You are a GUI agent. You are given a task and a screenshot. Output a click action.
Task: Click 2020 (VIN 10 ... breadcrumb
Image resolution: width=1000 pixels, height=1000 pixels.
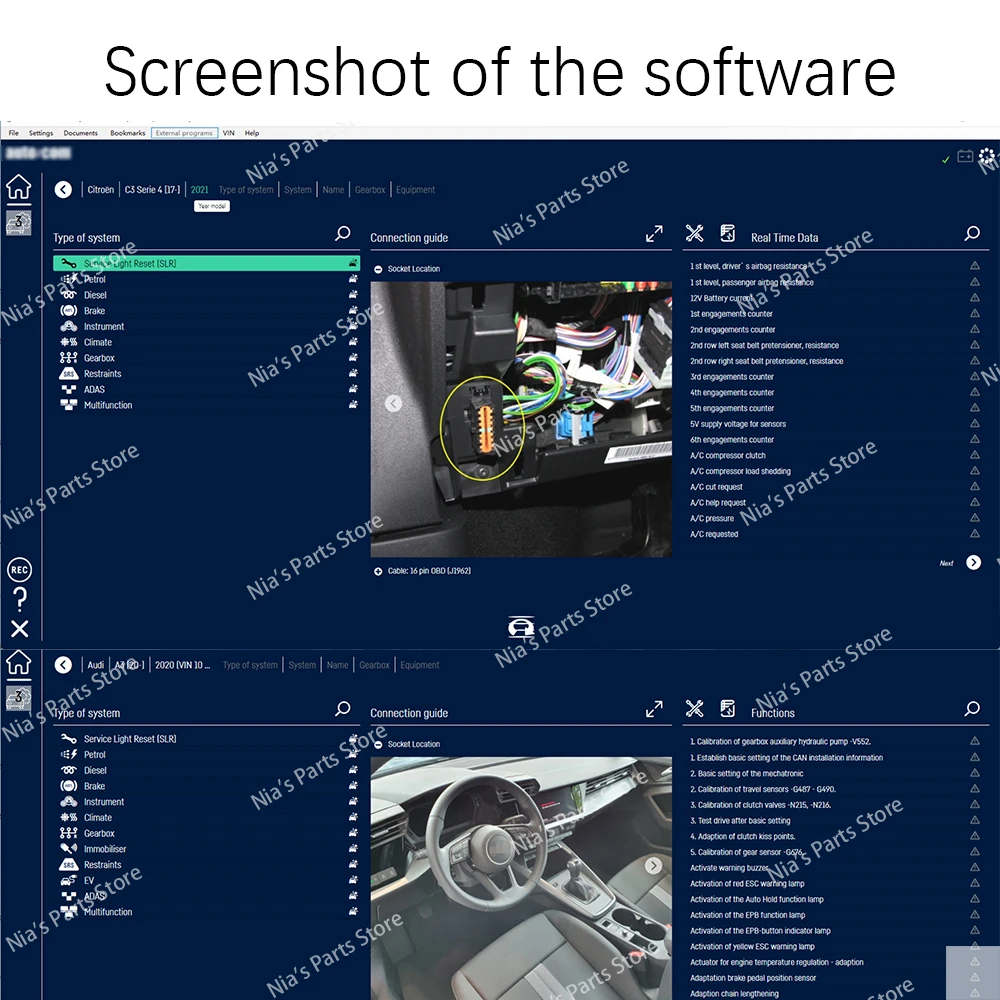point(182,665)
